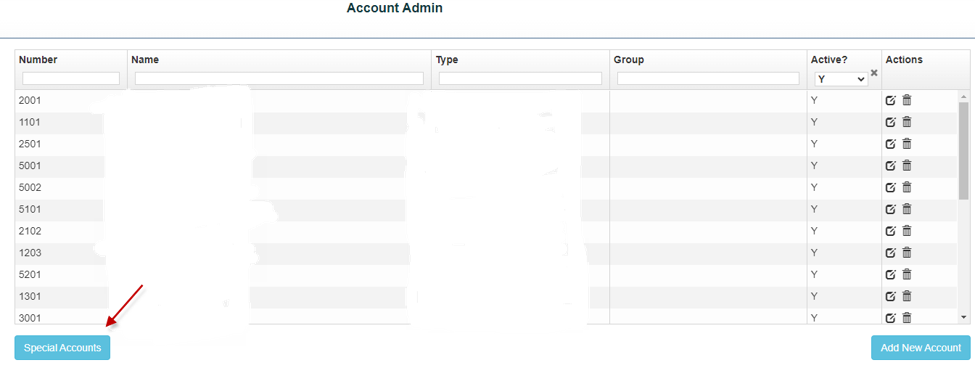Image resolution: width=975 pixels, height=368 pixels.
Task: Select the row number 5201
Action: click(29, 274)
